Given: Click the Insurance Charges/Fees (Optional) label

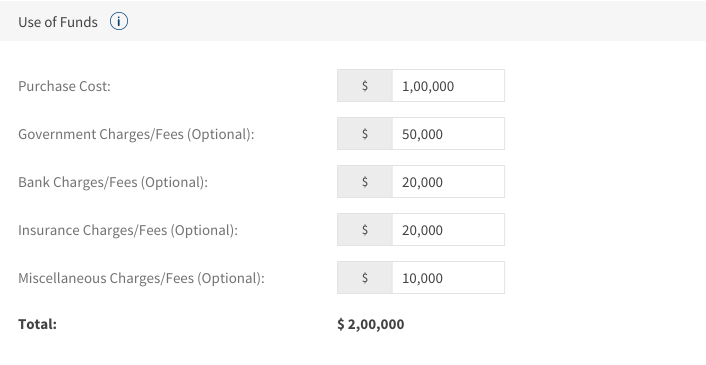Looking at the screenshot, I should tap(128, 230).
